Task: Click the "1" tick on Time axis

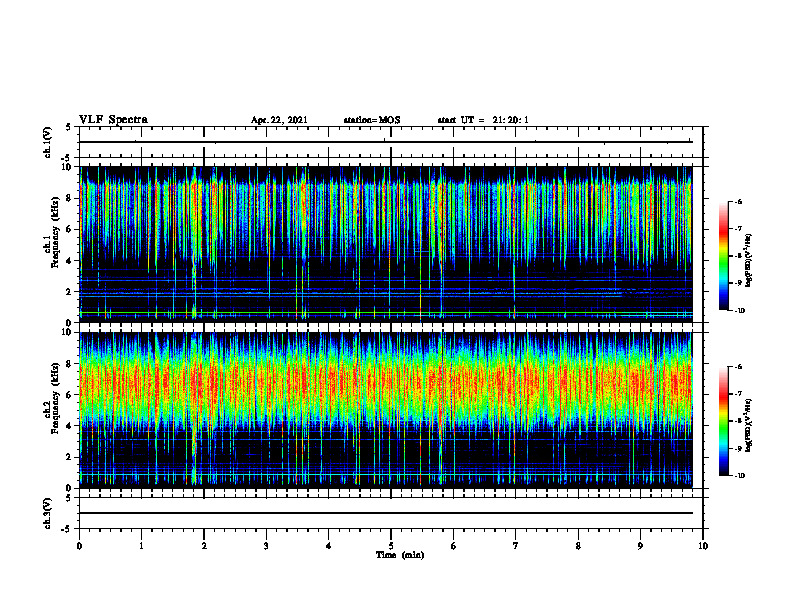Action: (x=141, y=546)
